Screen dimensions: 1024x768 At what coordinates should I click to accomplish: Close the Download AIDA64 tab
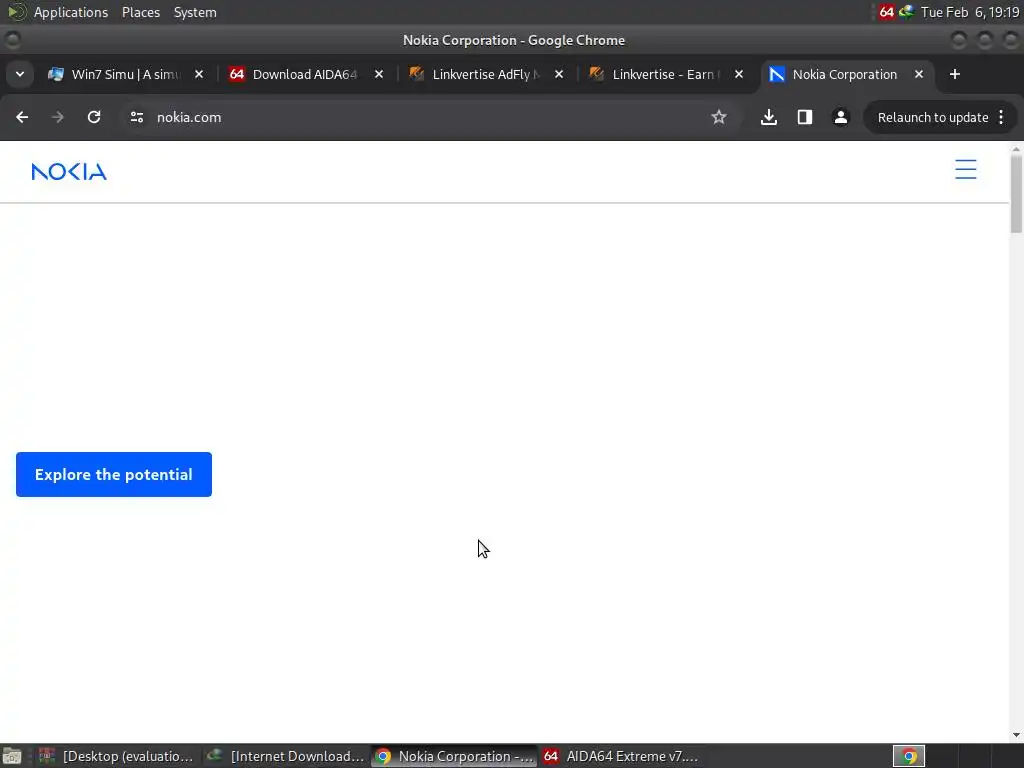[x=379, y=74]
